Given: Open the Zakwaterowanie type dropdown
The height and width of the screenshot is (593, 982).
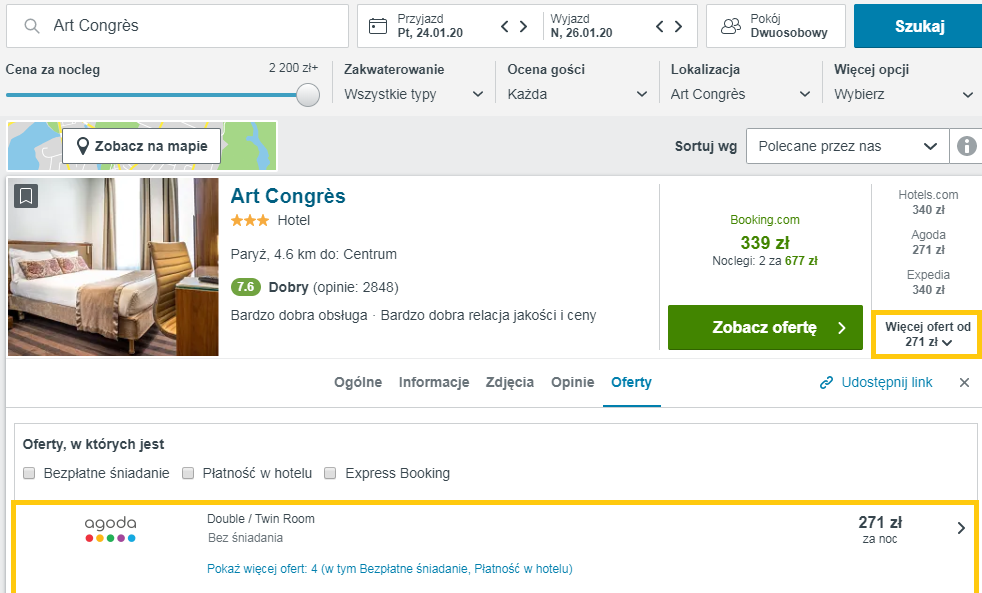Looking at the screenshot, I should click(x=414, y=94).
